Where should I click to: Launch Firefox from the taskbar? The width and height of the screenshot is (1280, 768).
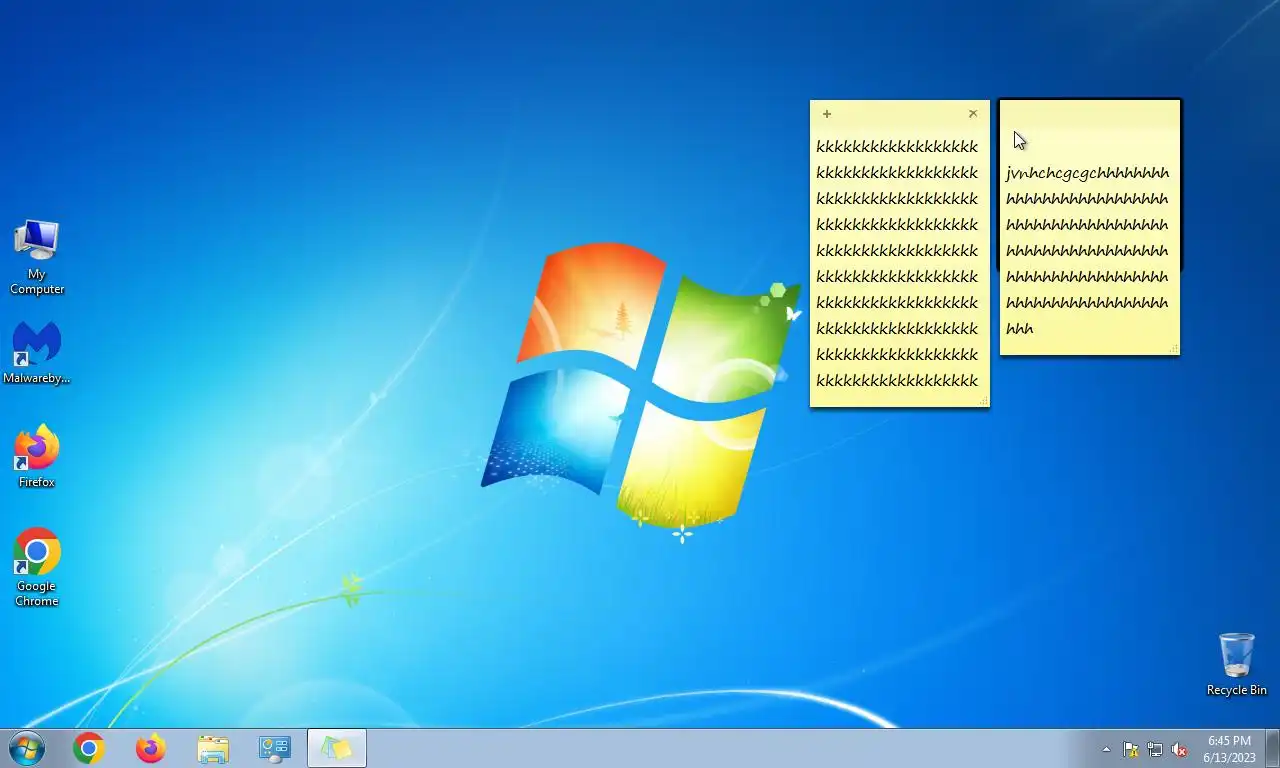pyautogui.click(x=151, y=748)
